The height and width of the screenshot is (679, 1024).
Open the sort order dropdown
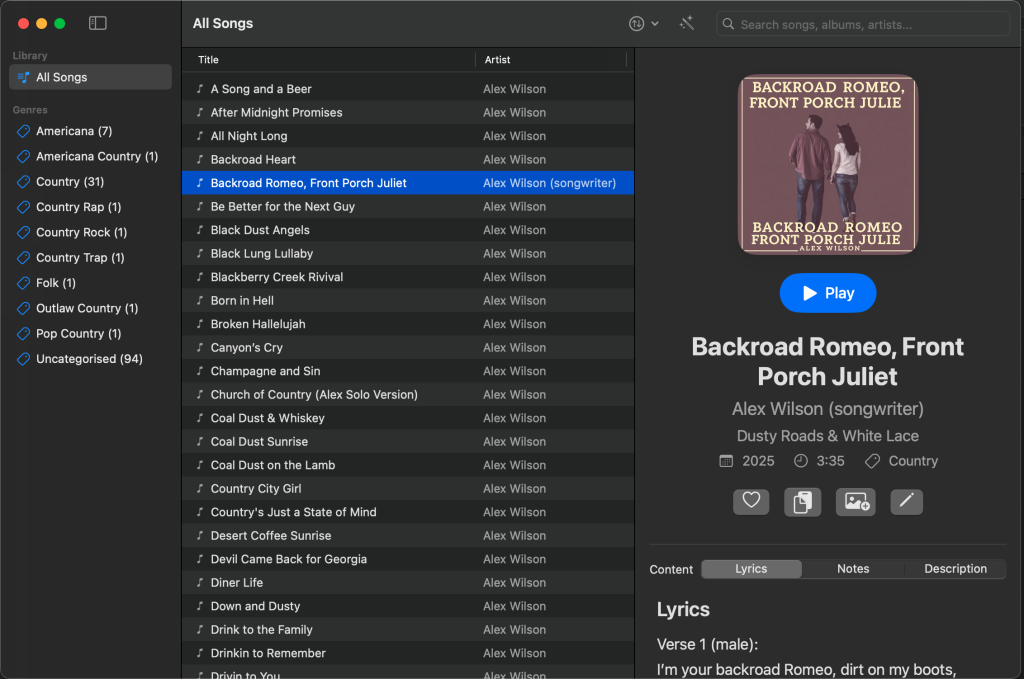644,24
